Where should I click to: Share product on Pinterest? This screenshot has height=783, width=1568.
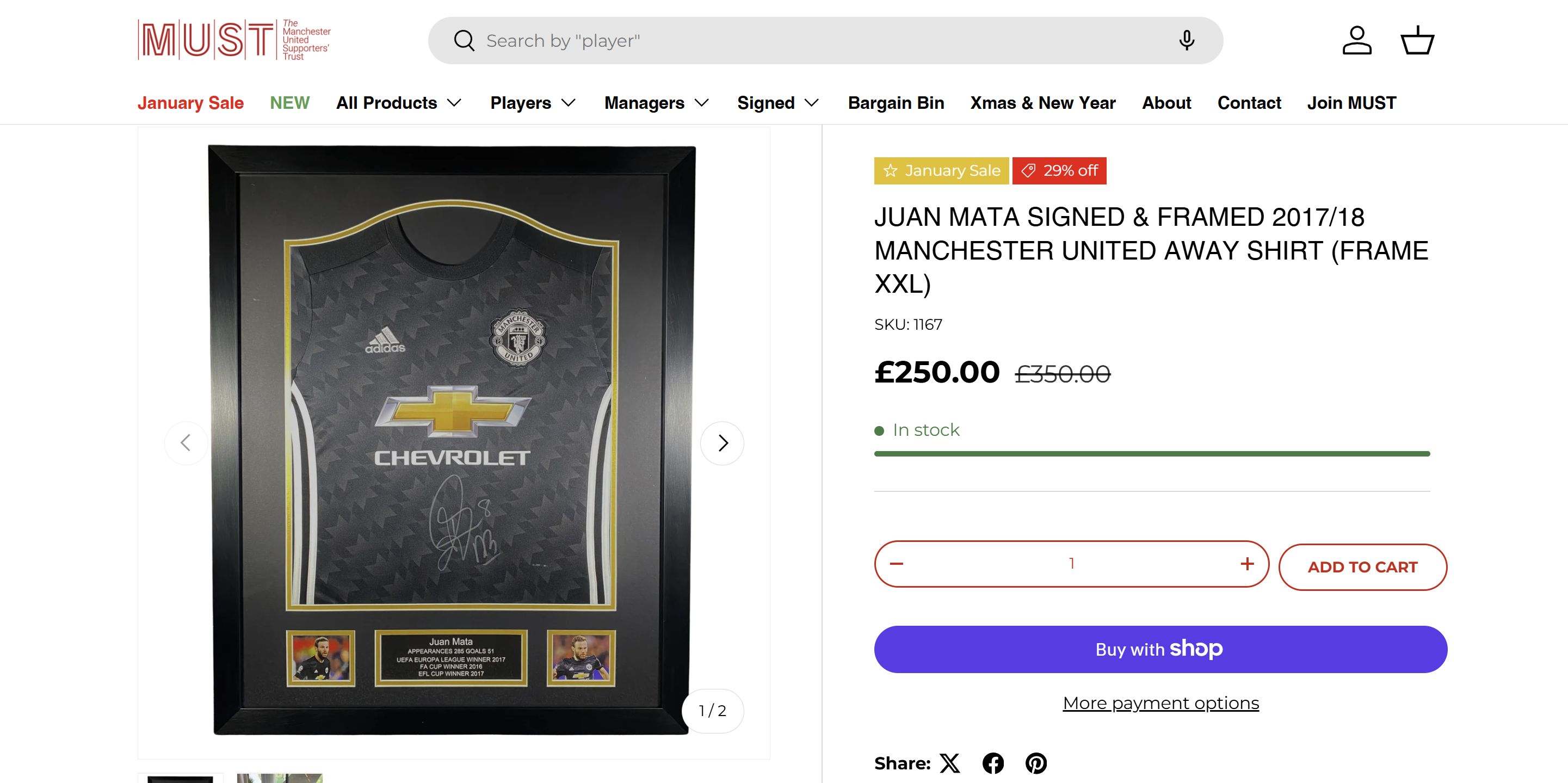coord(1036,763)
